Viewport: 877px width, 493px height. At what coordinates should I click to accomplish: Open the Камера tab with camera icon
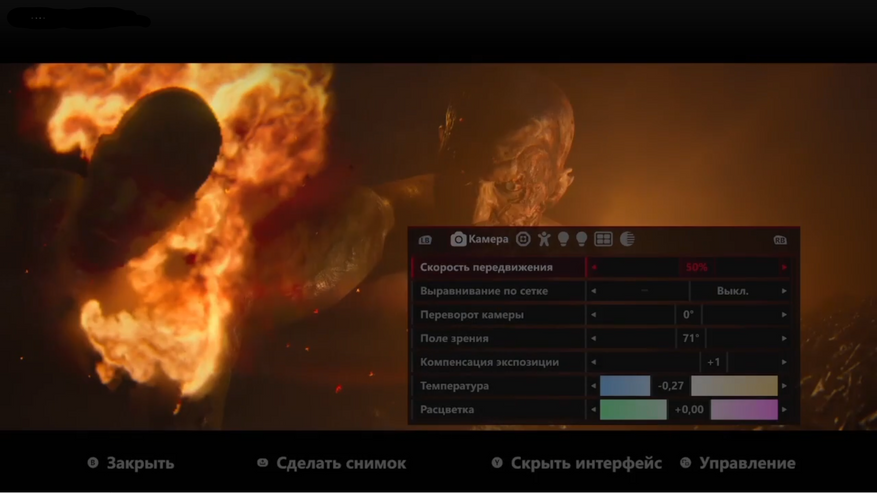[x=479, y=239]
